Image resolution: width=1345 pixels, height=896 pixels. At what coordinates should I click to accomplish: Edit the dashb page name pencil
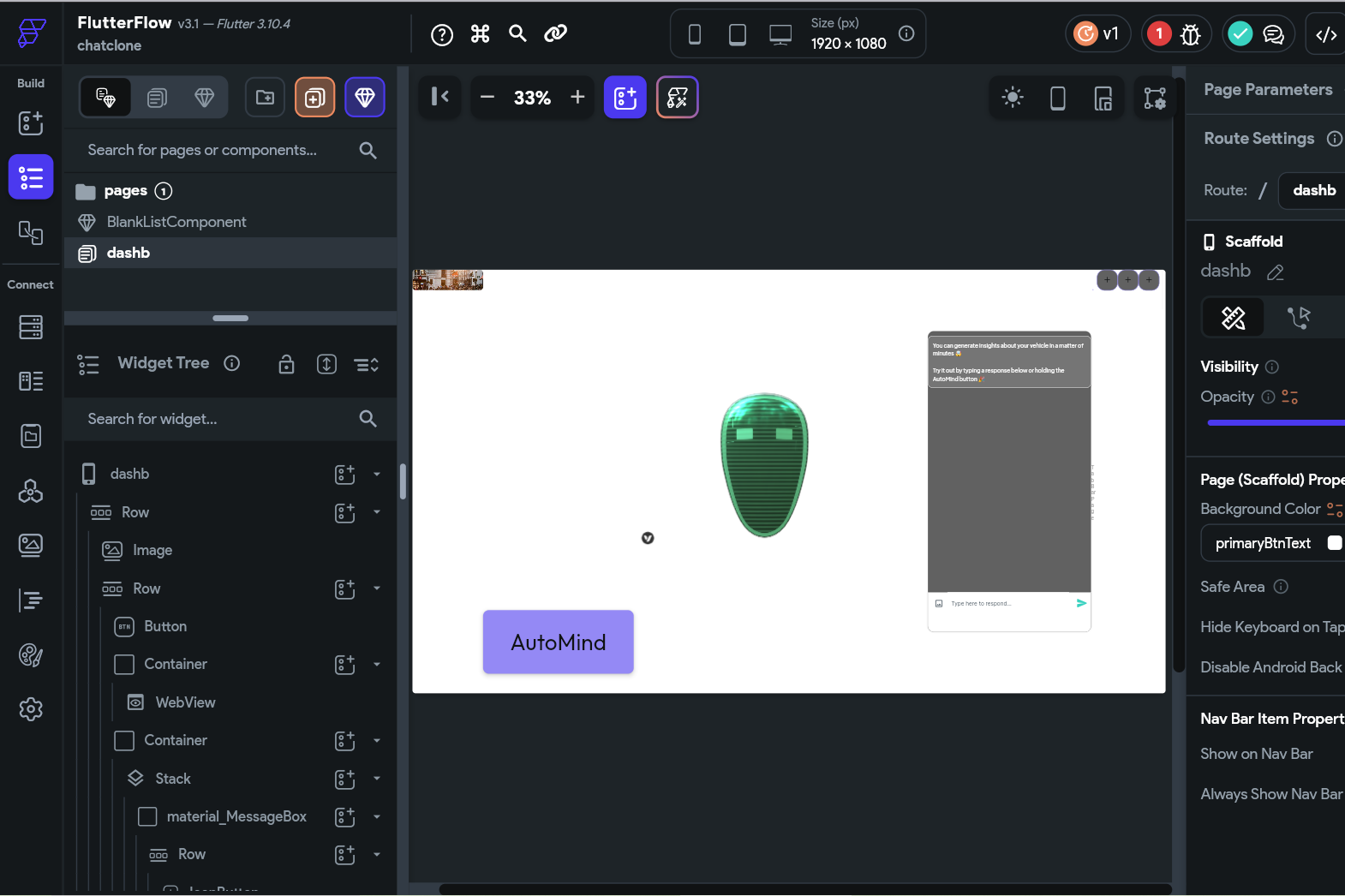point(1276,272)
